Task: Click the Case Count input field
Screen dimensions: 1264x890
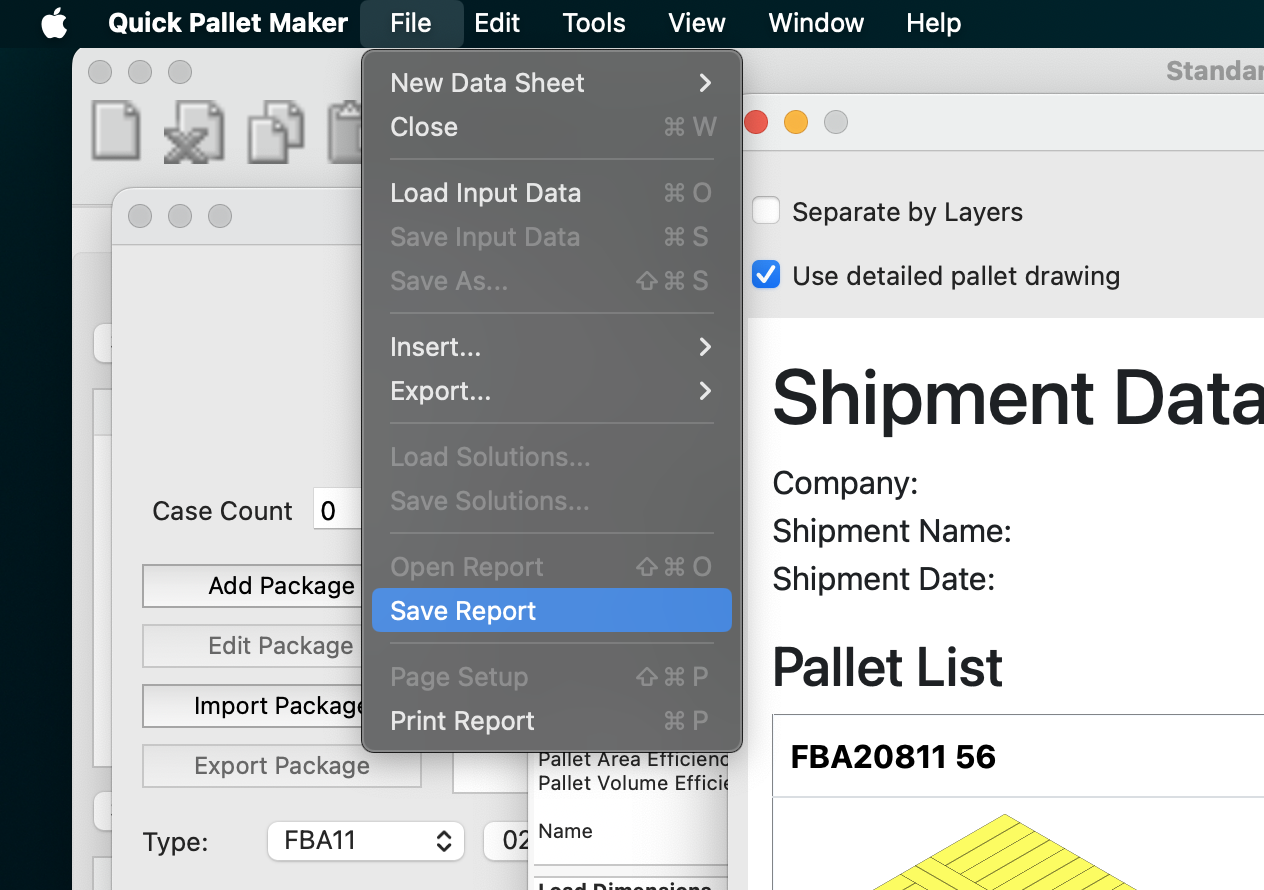Action: pos(338,511)
